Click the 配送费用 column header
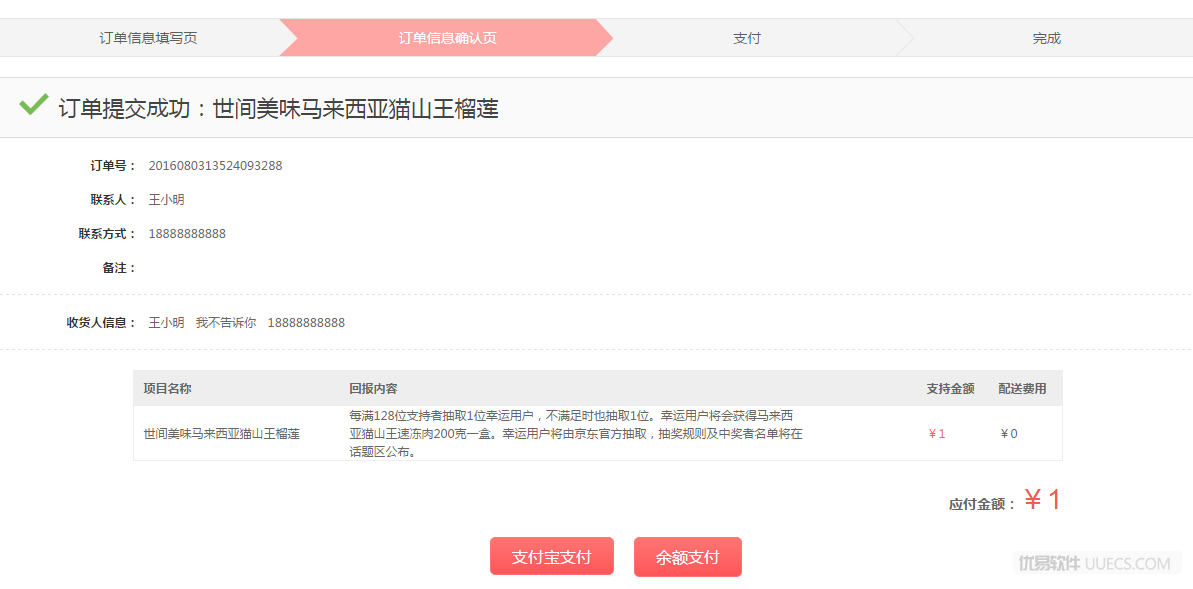This screenshot has width=1193, height=589. click(x=1022, y=388)
